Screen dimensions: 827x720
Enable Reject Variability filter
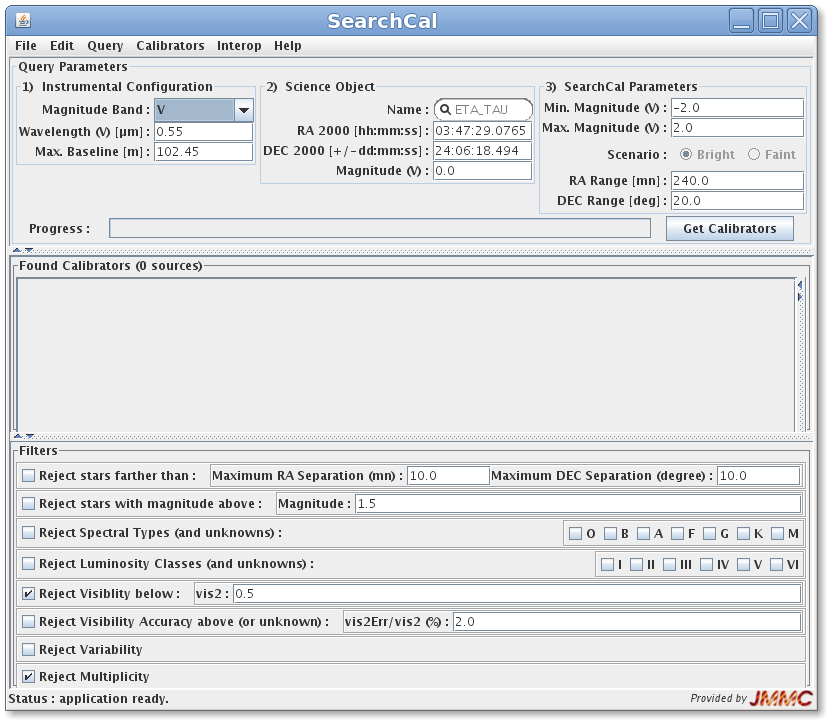tap(28, 649)
